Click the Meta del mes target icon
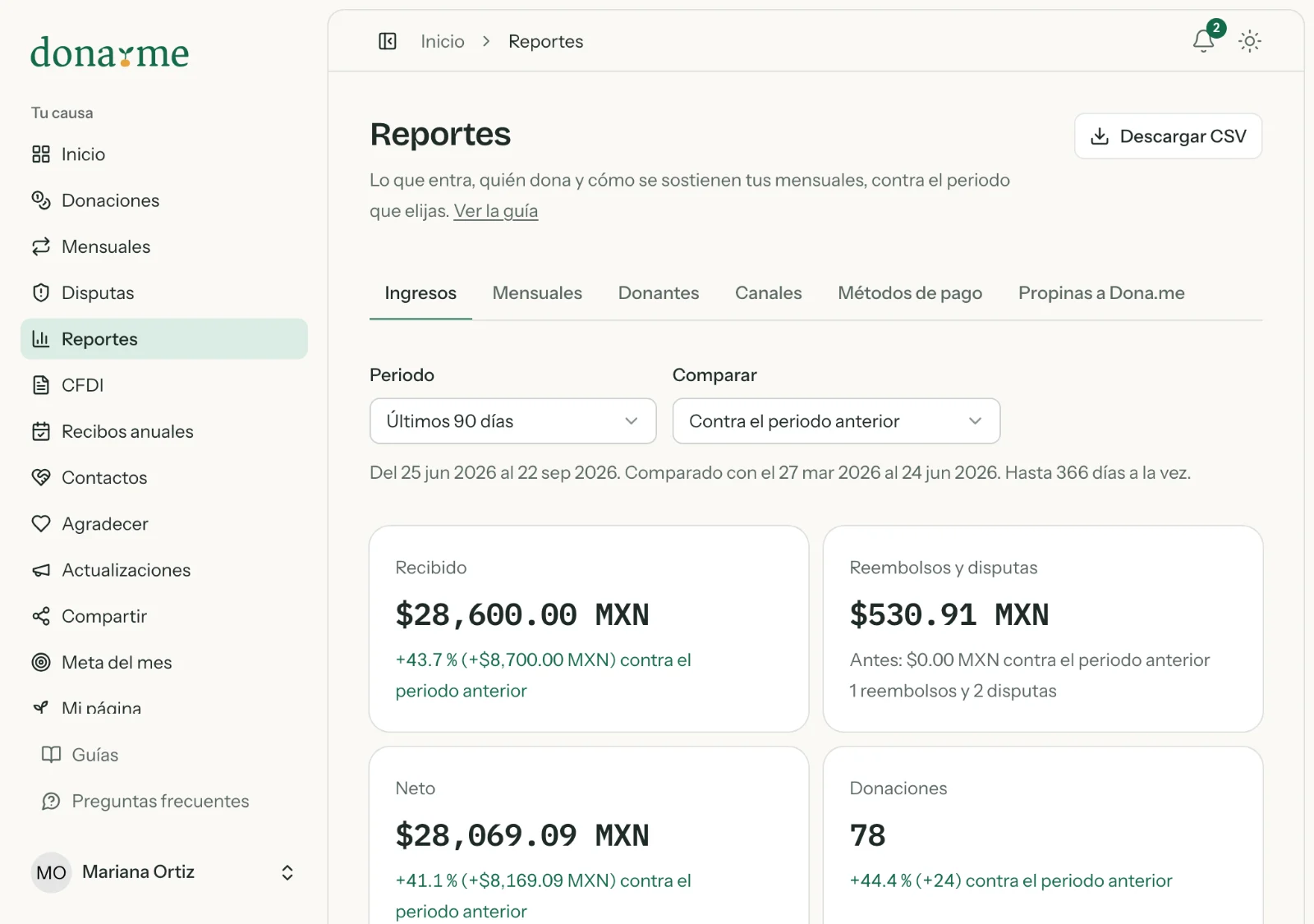Viewport: 1314px width, 924px height. pyautogui.click(x=41, y=662)
